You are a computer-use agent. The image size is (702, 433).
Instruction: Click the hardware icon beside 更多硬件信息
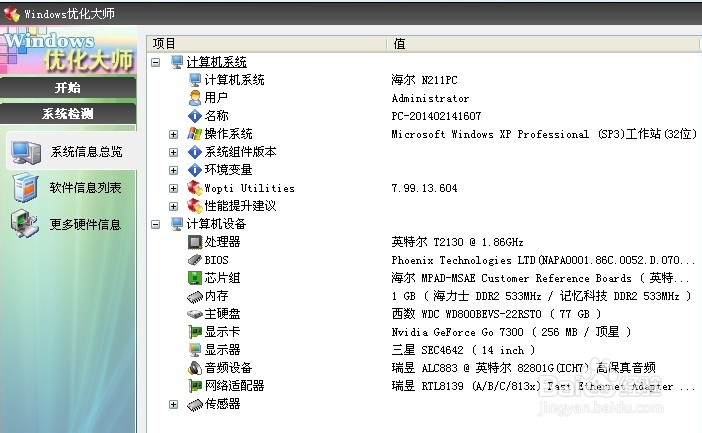click(26, 223)
